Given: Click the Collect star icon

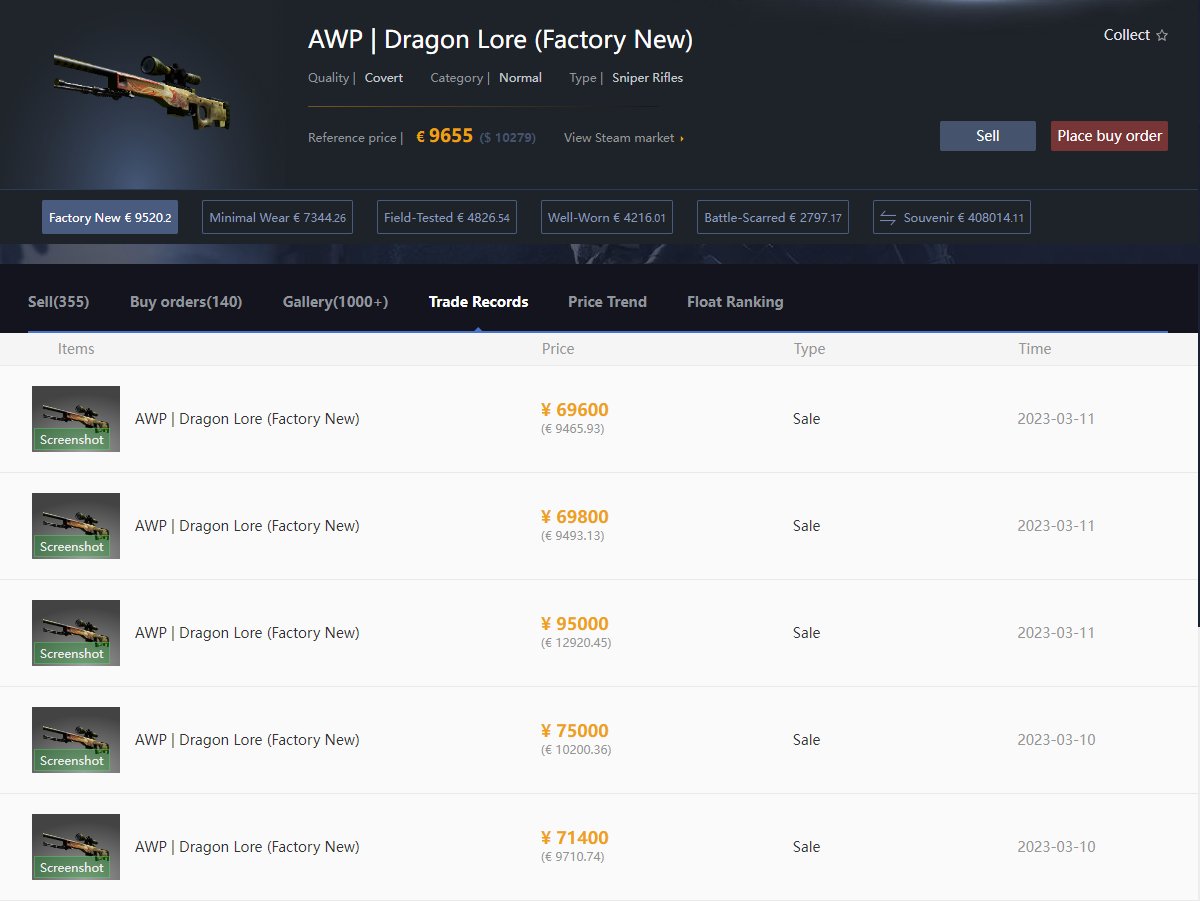Looking at the screenshot, I should 1161,35.
